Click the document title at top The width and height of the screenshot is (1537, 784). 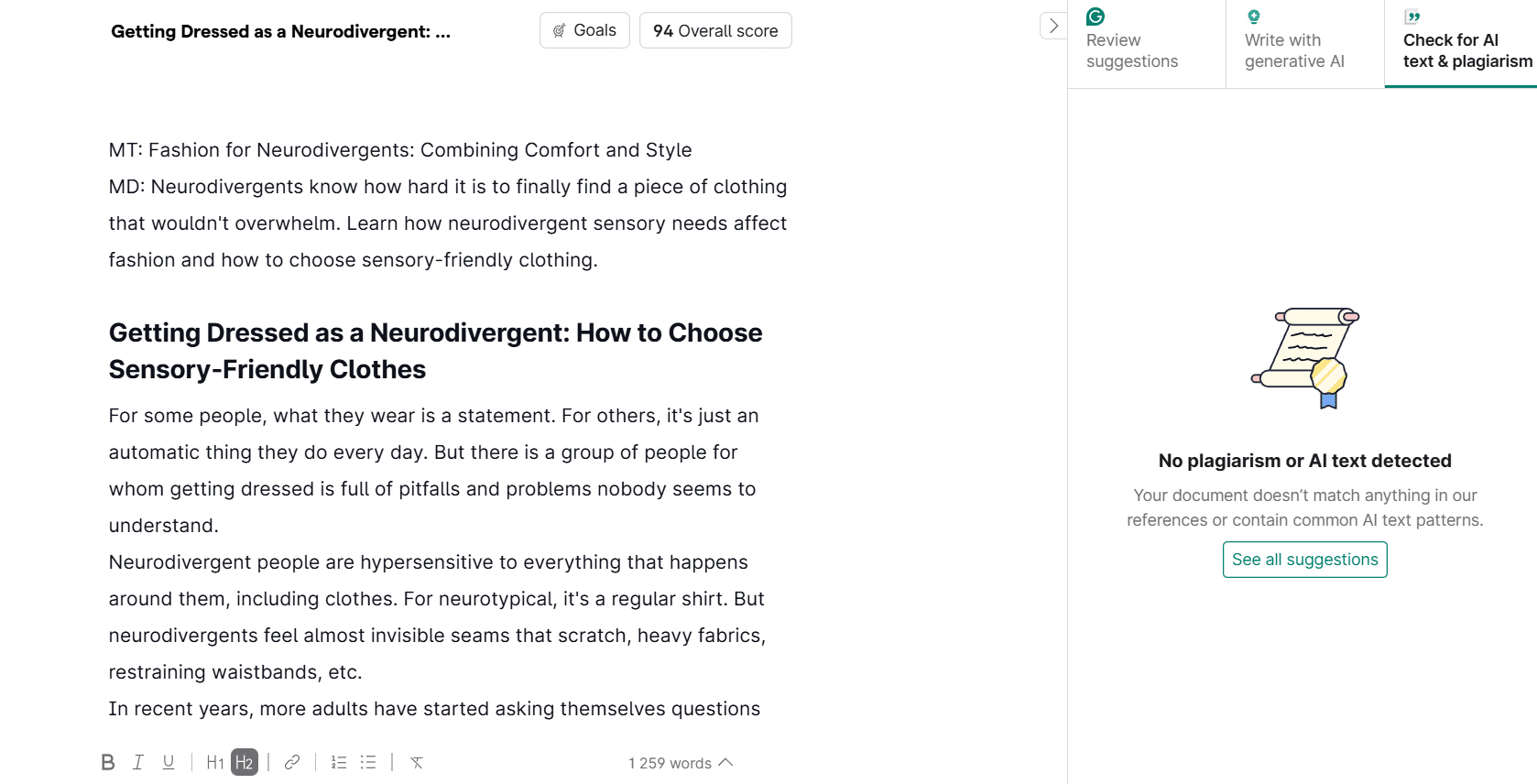(x=280, y=31)
